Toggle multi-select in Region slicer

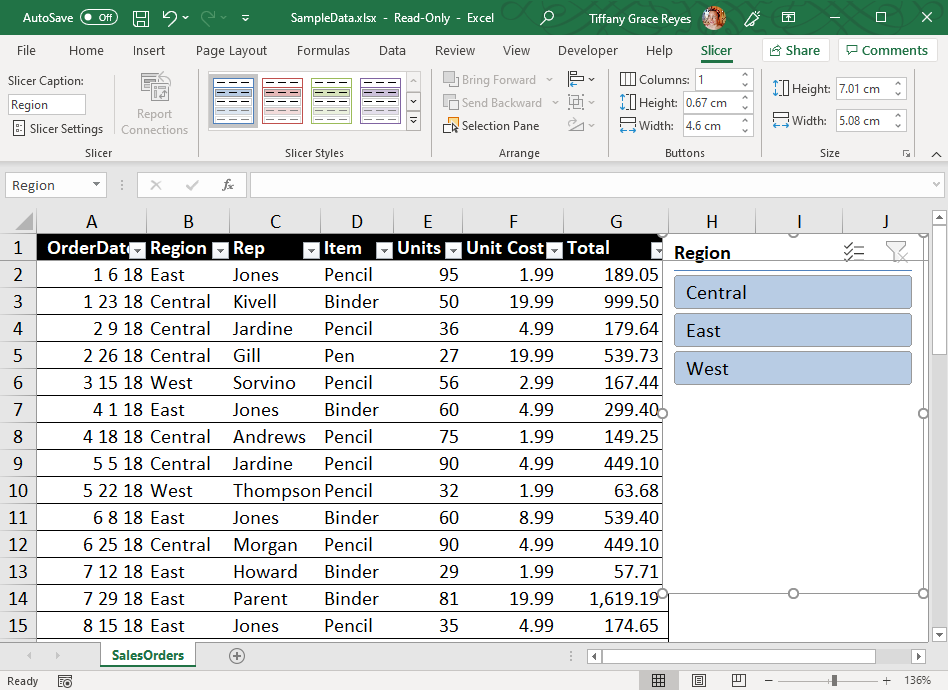[854, 252]
